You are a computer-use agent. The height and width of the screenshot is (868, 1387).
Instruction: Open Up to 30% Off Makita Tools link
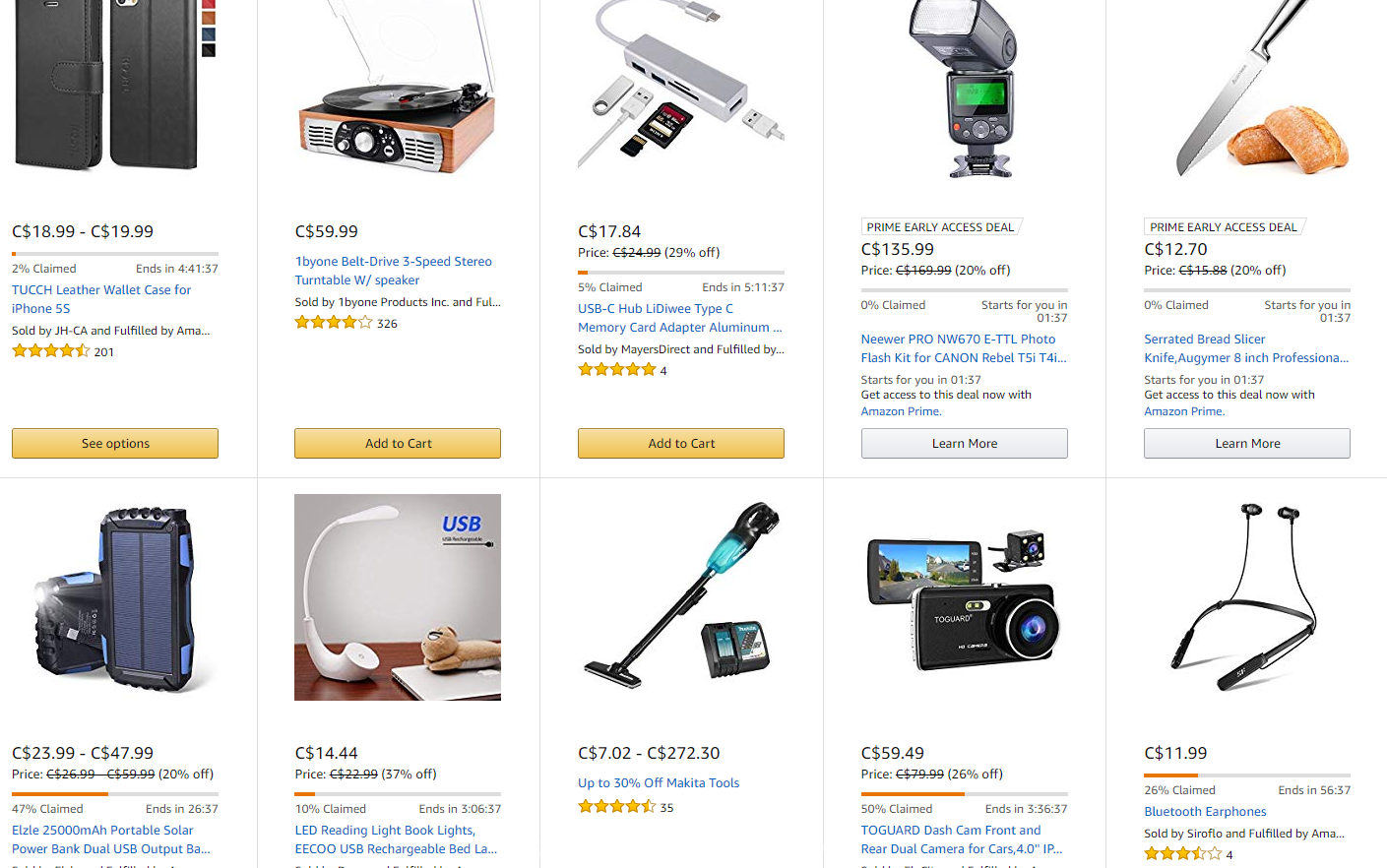[659, 782]
